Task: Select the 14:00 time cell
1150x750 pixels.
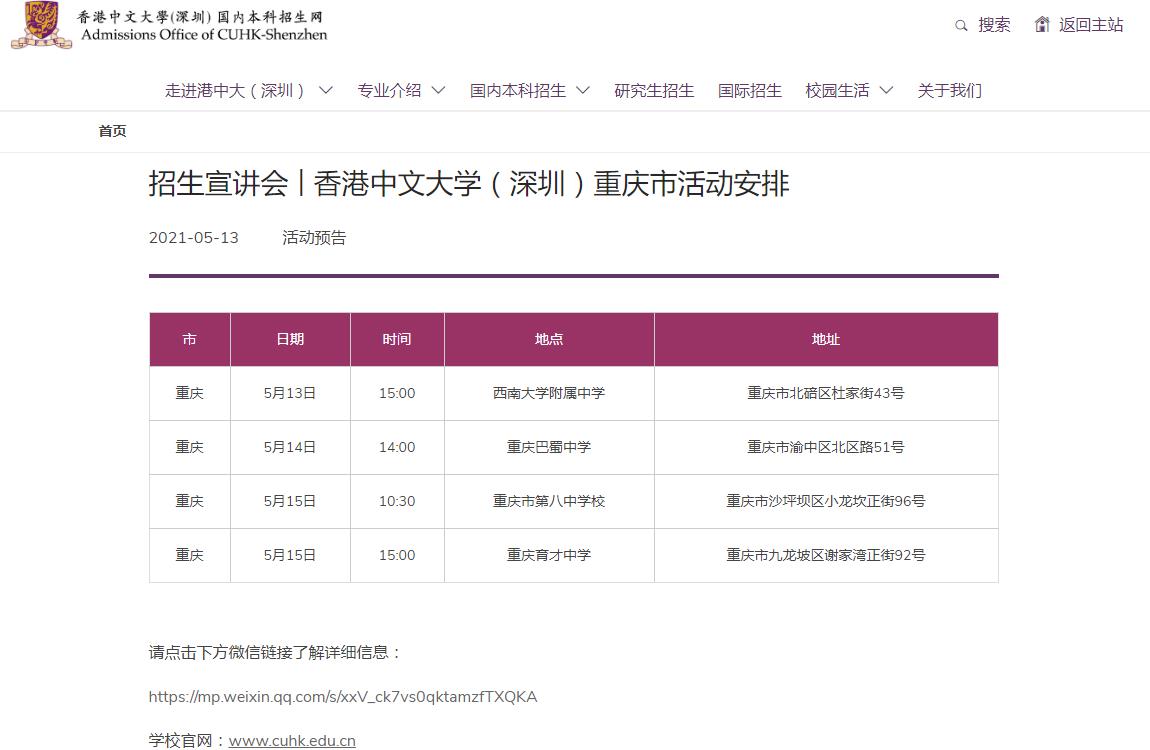Action: [x=397, y=447]
